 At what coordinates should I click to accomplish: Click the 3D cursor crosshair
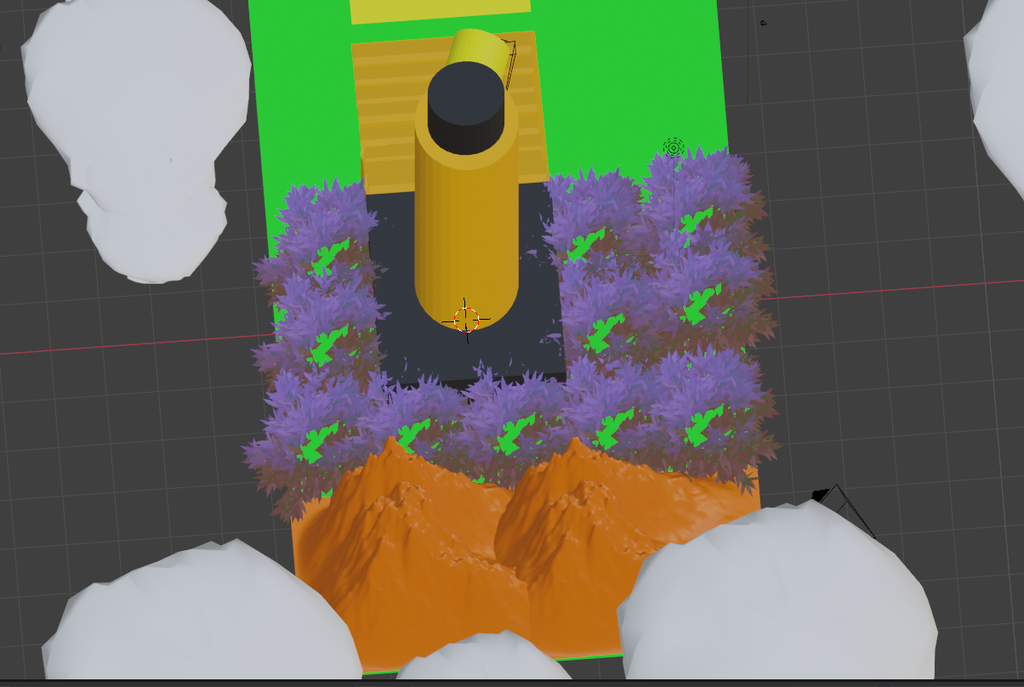coord(466,320)
